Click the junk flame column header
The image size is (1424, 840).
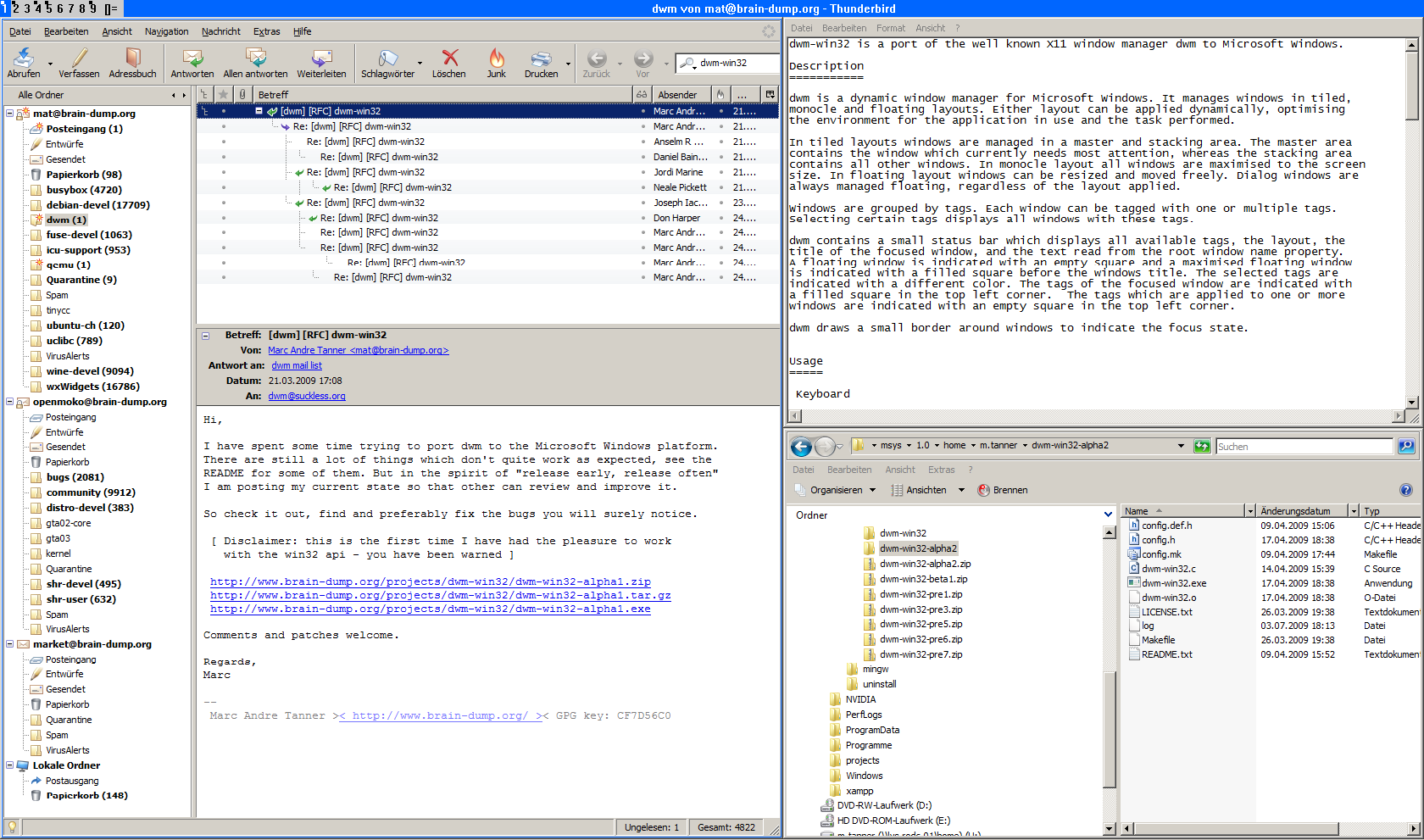pos(720,94)
